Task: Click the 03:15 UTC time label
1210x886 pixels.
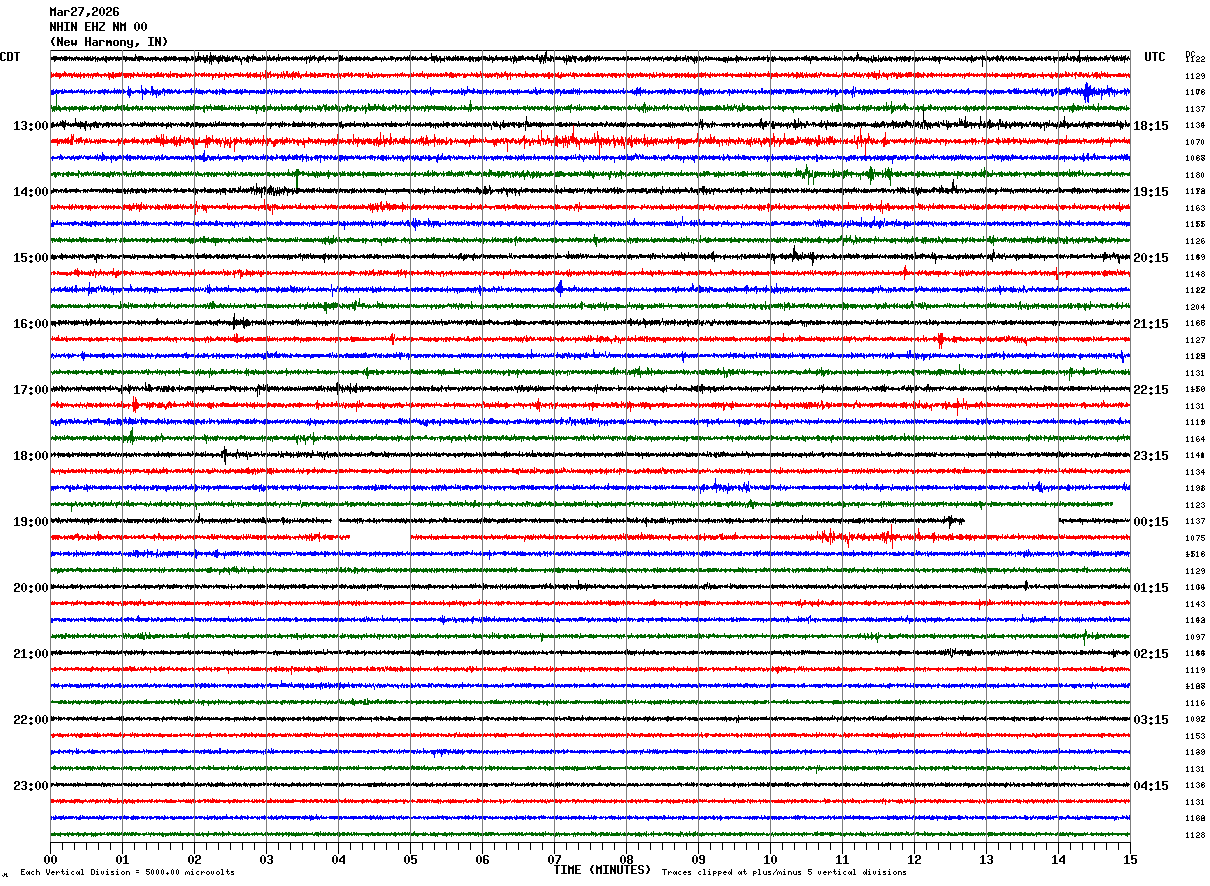Action: [x=1151, y=720]
